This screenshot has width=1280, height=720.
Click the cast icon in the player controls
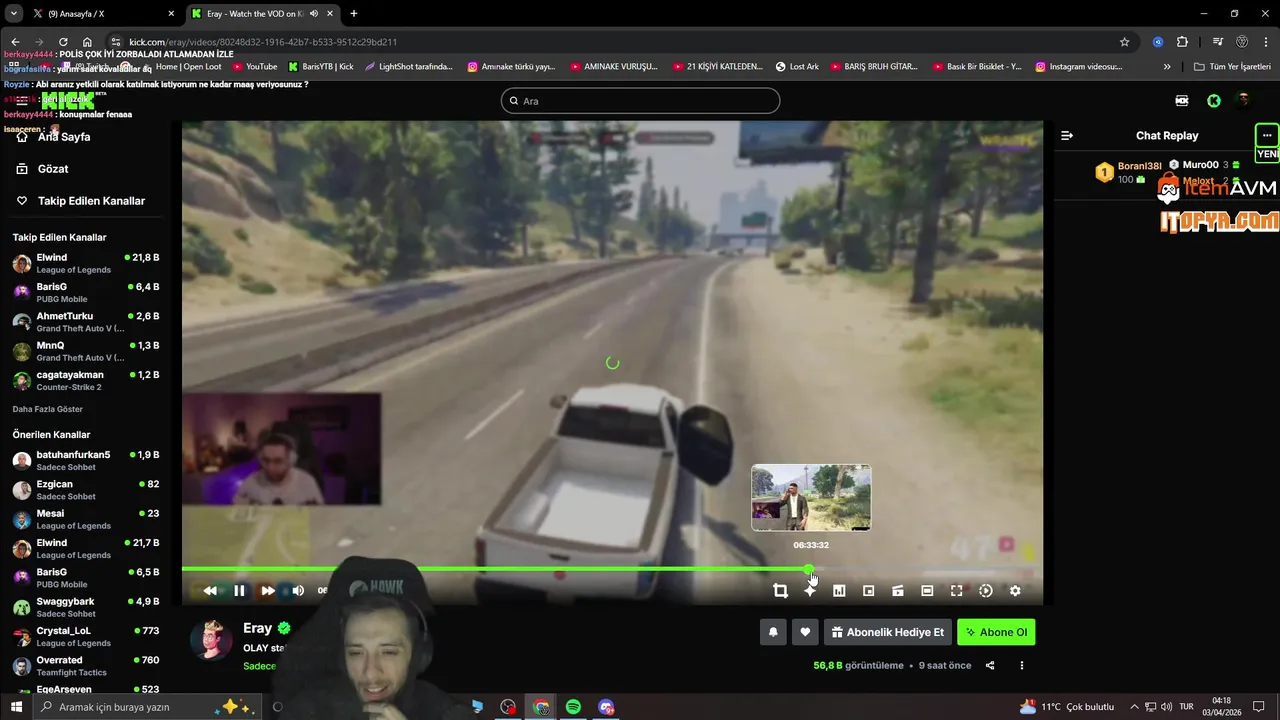(898, 591)
